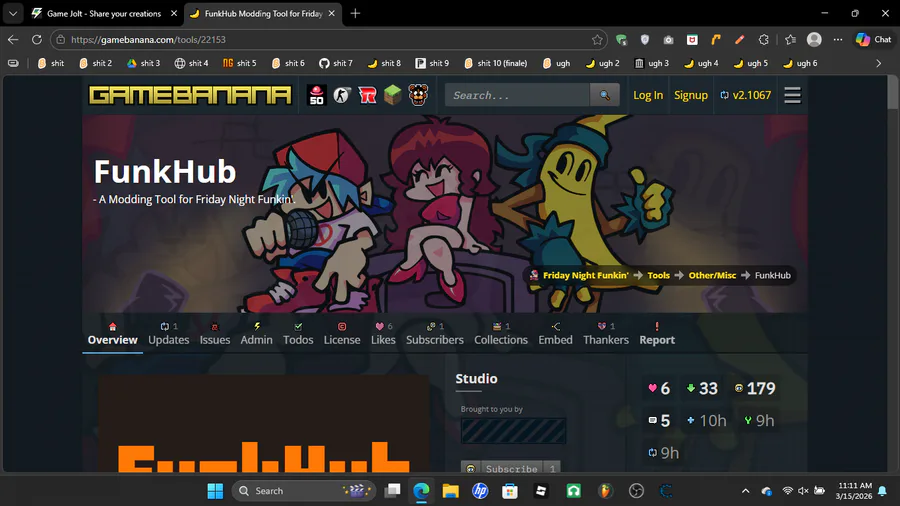Screen dimensions: 900x506
Task: Bookmark this page with the star
Action: point(597,40)
